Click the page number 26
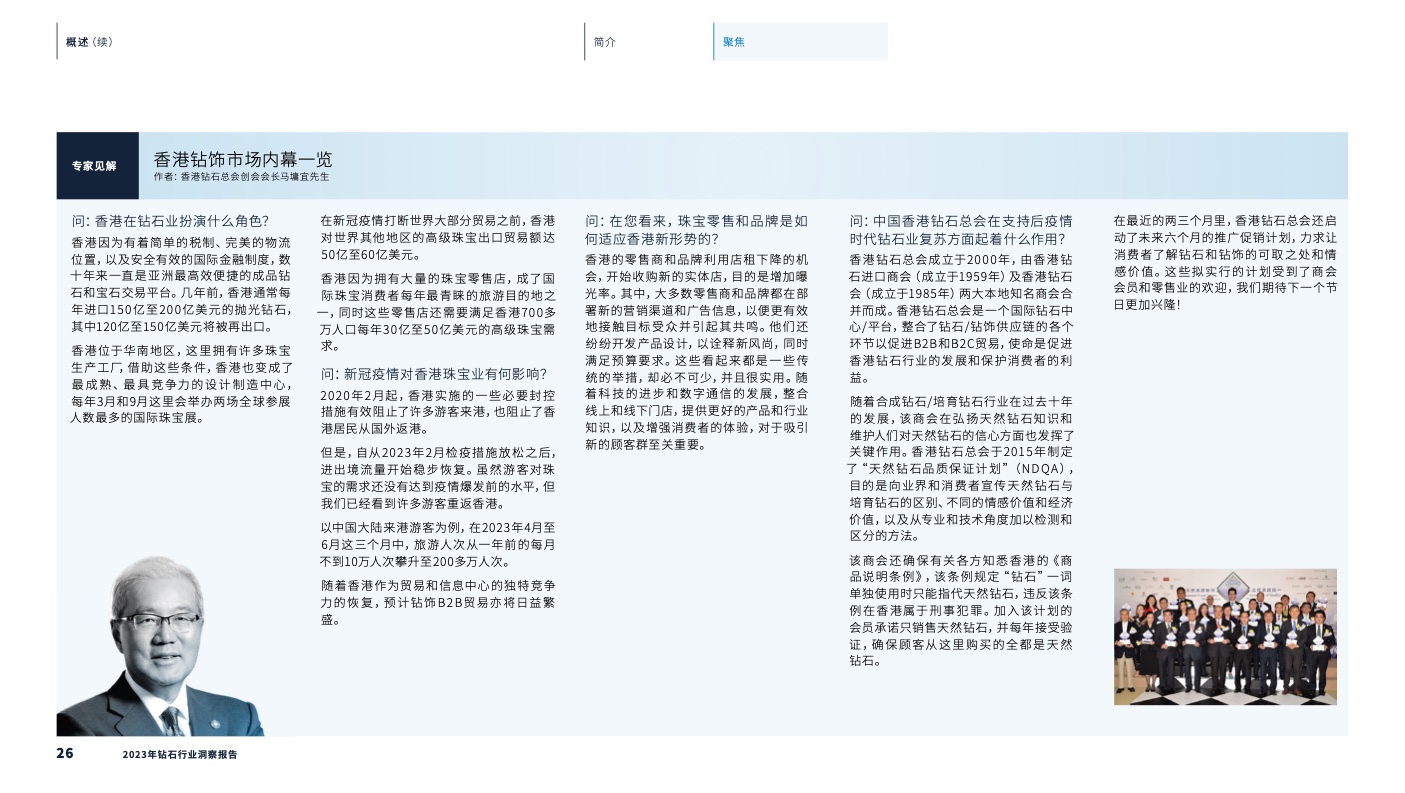This screenshot has height=793, width=1405. coord(65,753)
